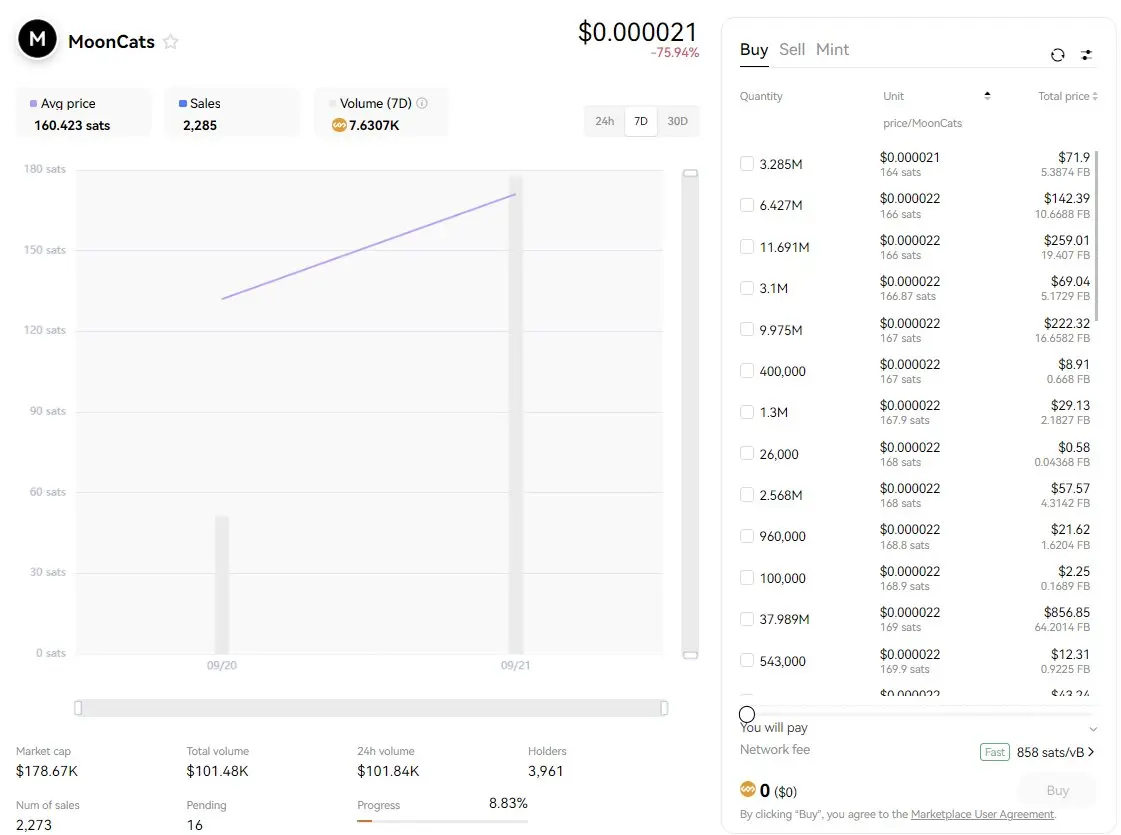Image resolution: width=1121 pixels, height=835 pixels.
Task: Click the MoonCats round logo
Action: (x=37, y=39)
